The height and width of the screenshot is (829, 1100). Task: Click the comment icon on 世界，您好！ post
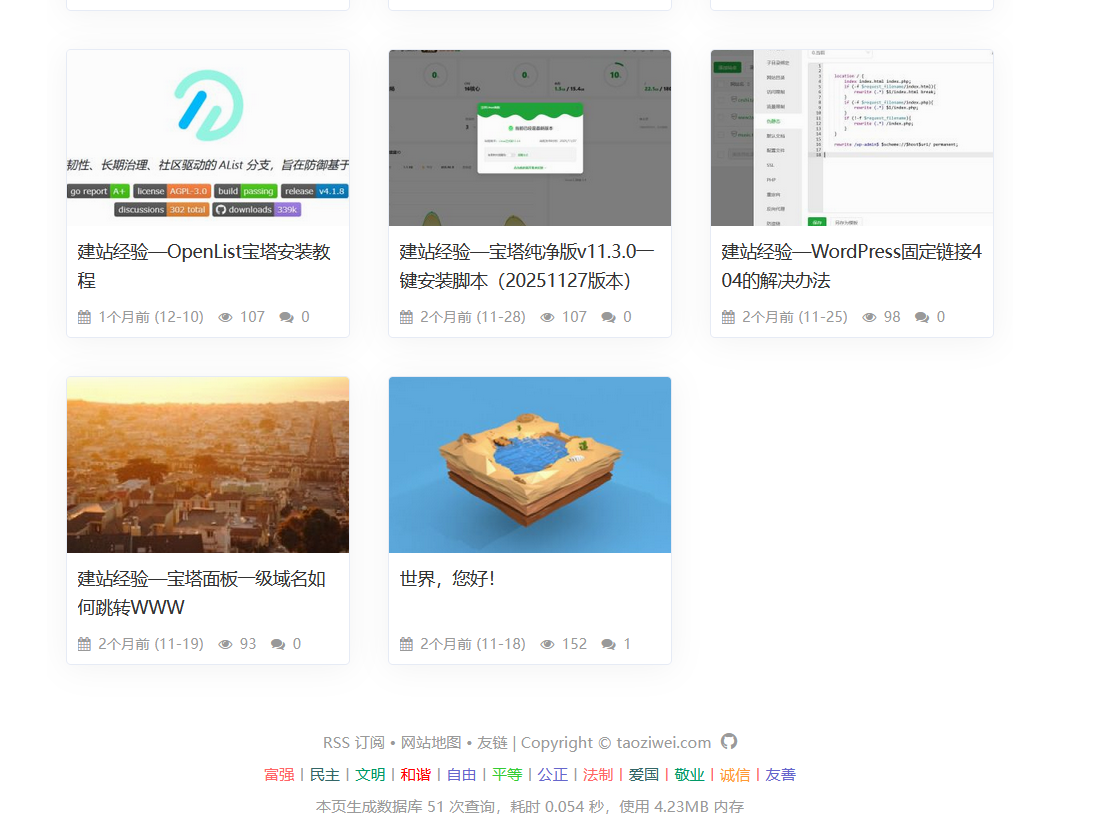pos(610,644)
